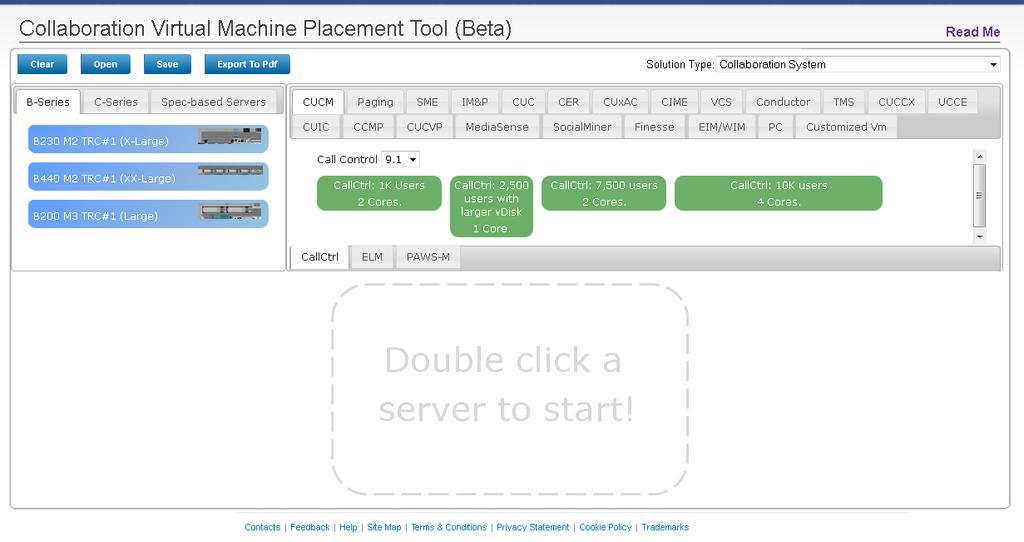Open the Help footer link

tap(348, 527)
